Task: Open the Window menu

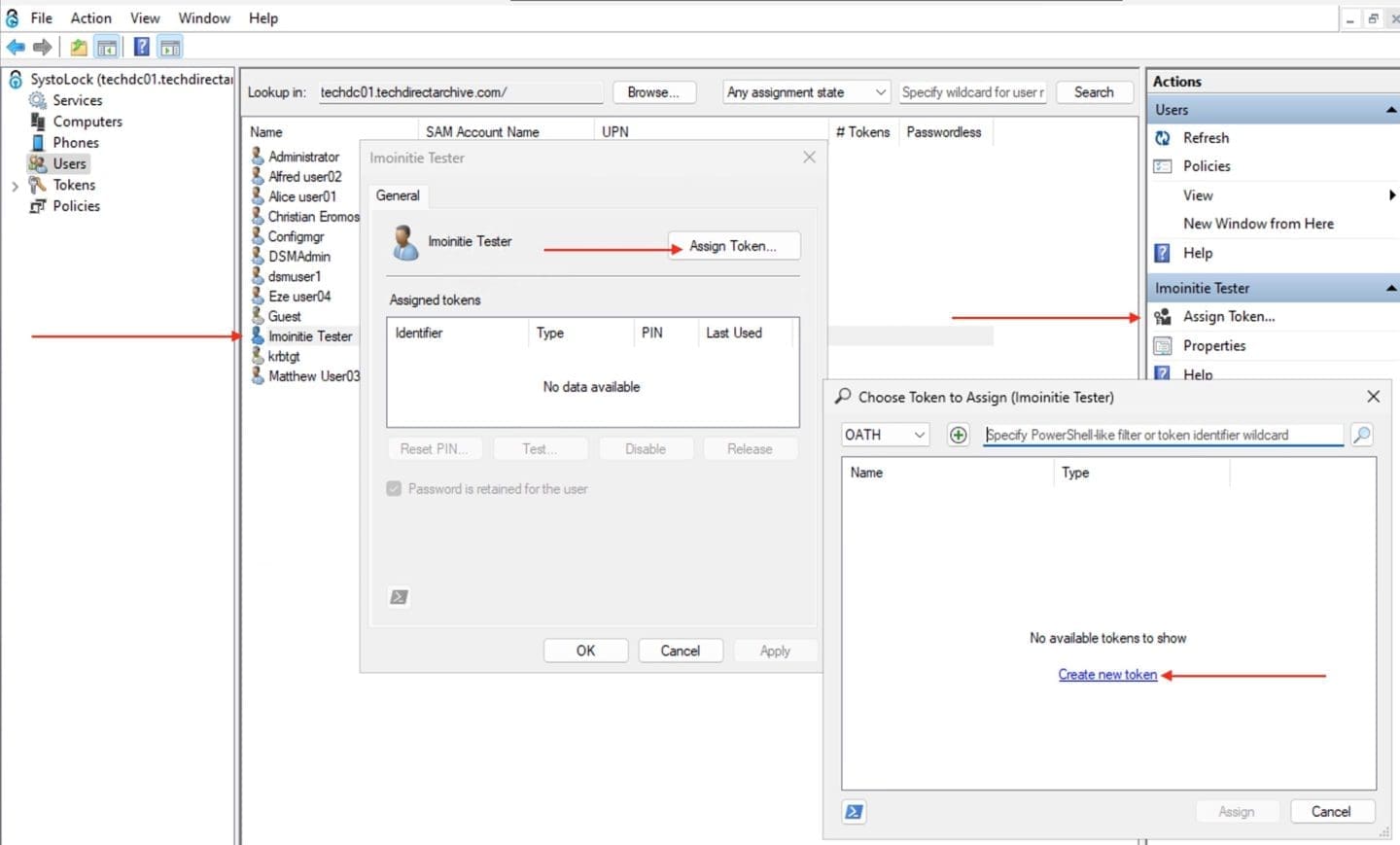Action: [x=204, y=18]
